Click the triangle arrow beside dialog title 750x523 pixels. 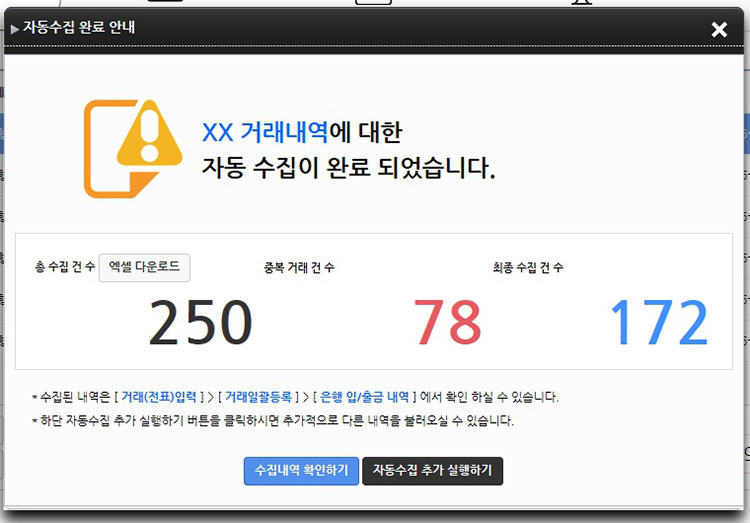click(15, 29)
